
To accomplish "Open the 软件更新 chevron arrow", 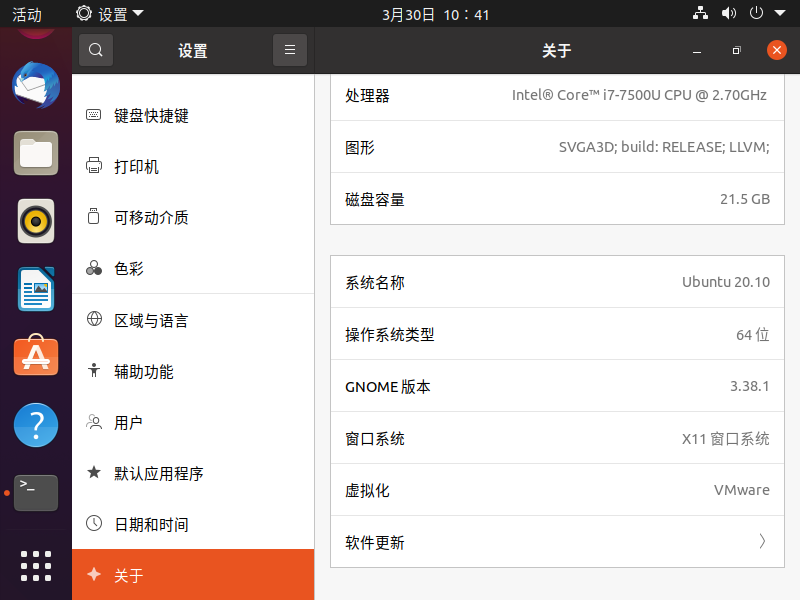I will (762, 541).
